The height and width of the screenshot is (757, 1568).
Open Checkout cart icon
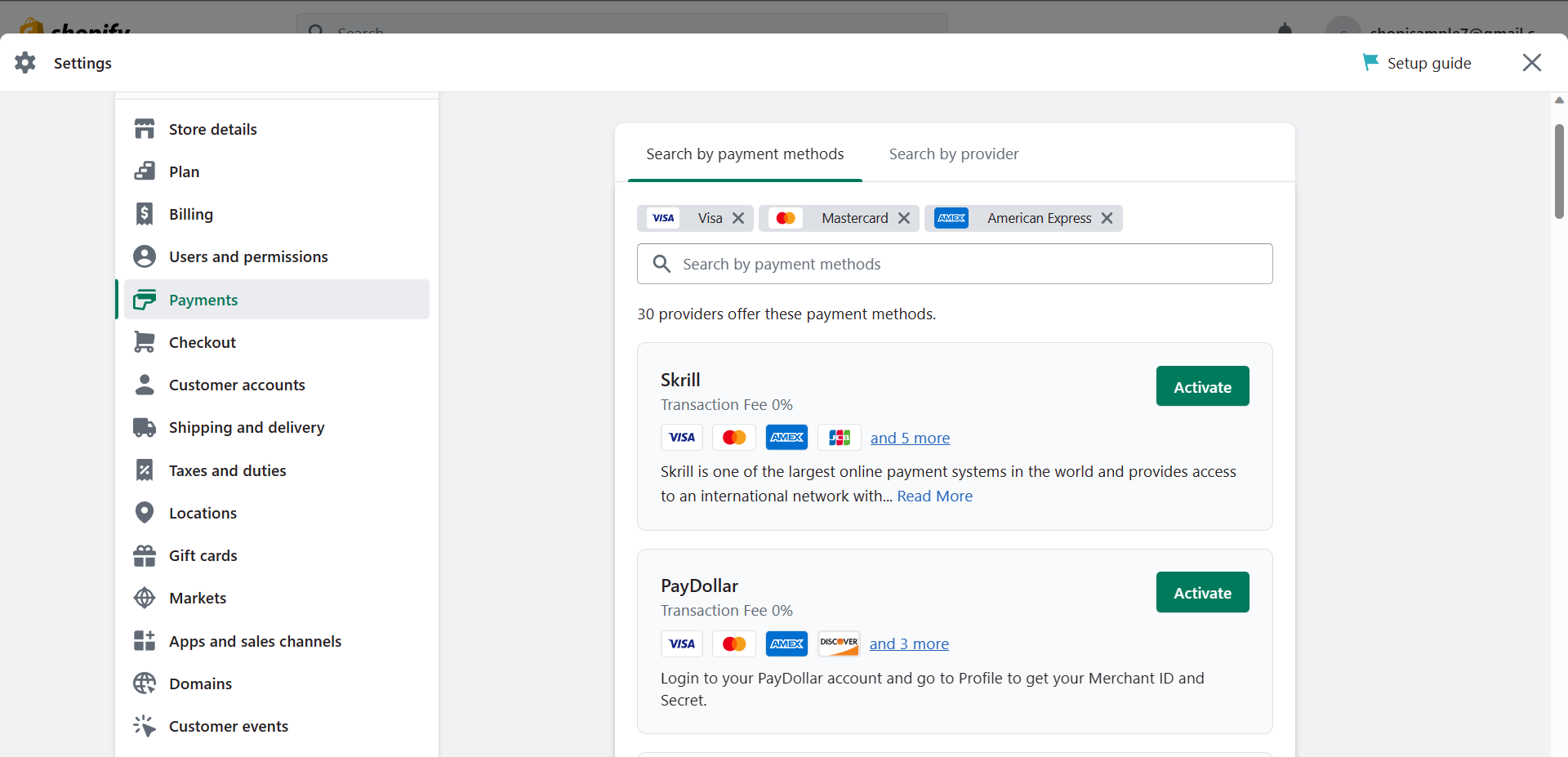145,342
